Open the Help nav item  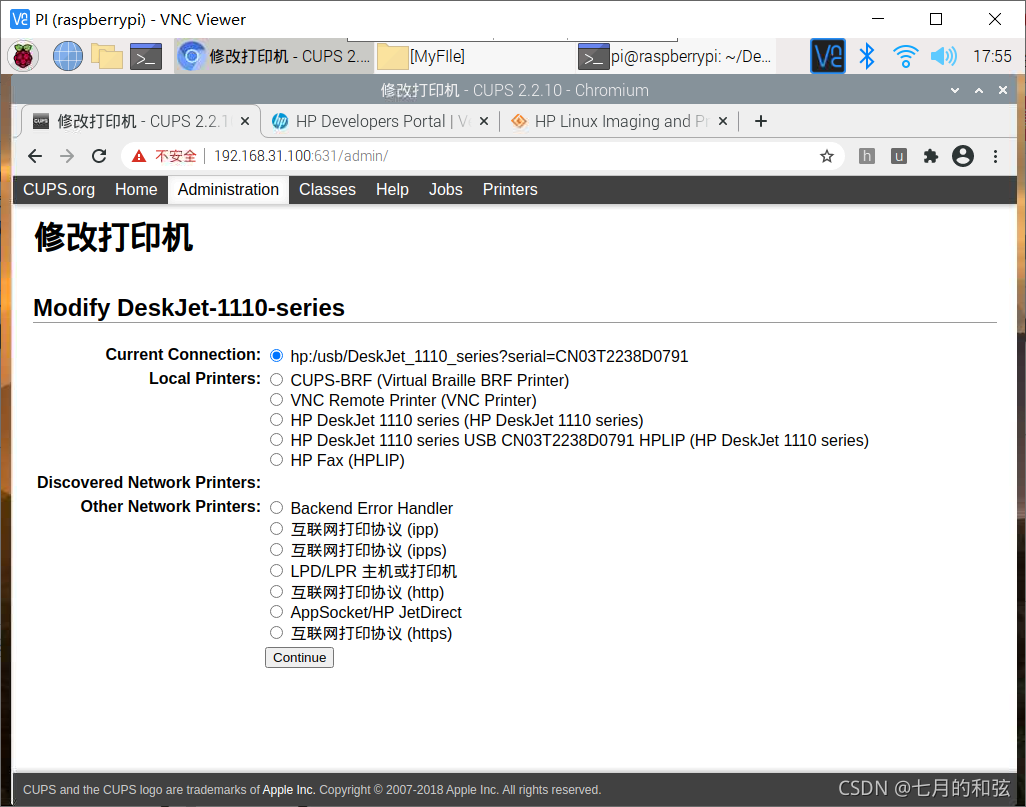[392, 189]
